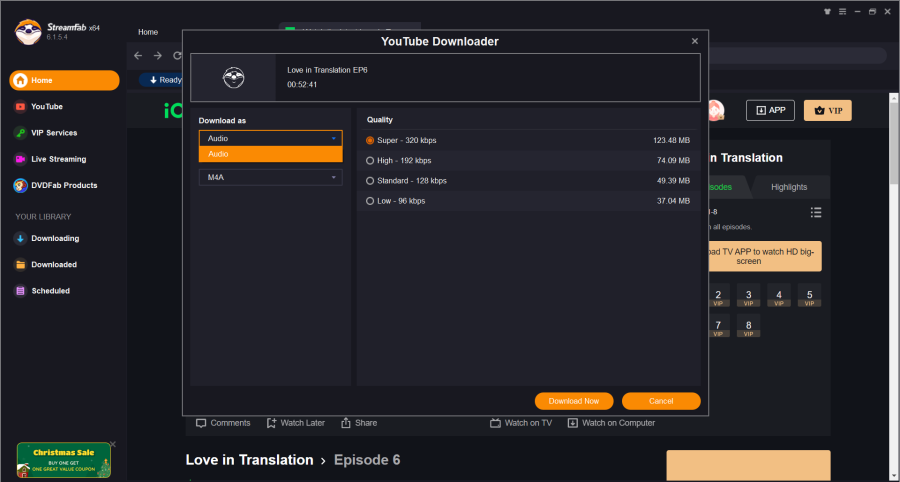
Task: Switch to the Home tab
Action: click(x=148, y=32)
